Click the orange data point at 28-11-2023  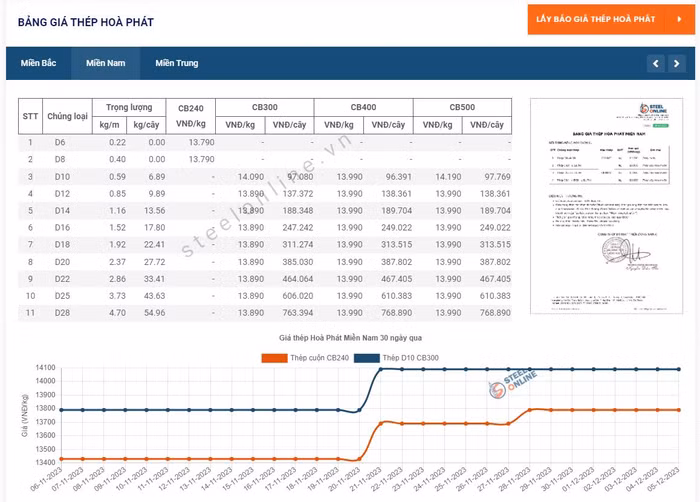point(530,410)
